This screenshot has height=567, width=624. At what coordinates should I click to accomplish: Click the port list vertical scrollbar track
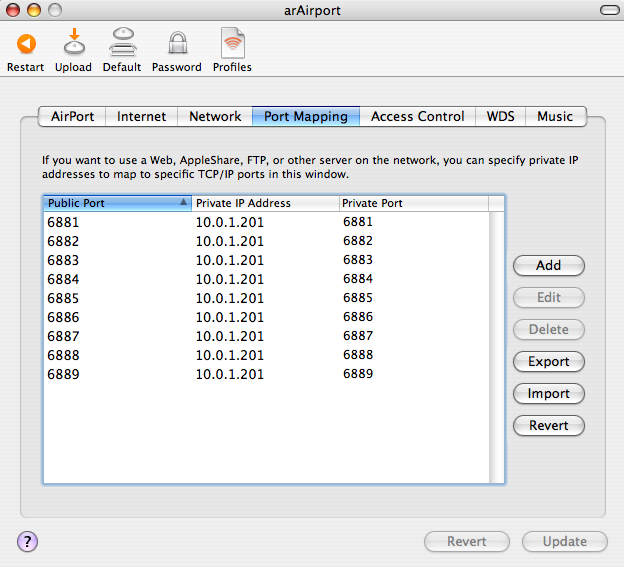[496, 347]
